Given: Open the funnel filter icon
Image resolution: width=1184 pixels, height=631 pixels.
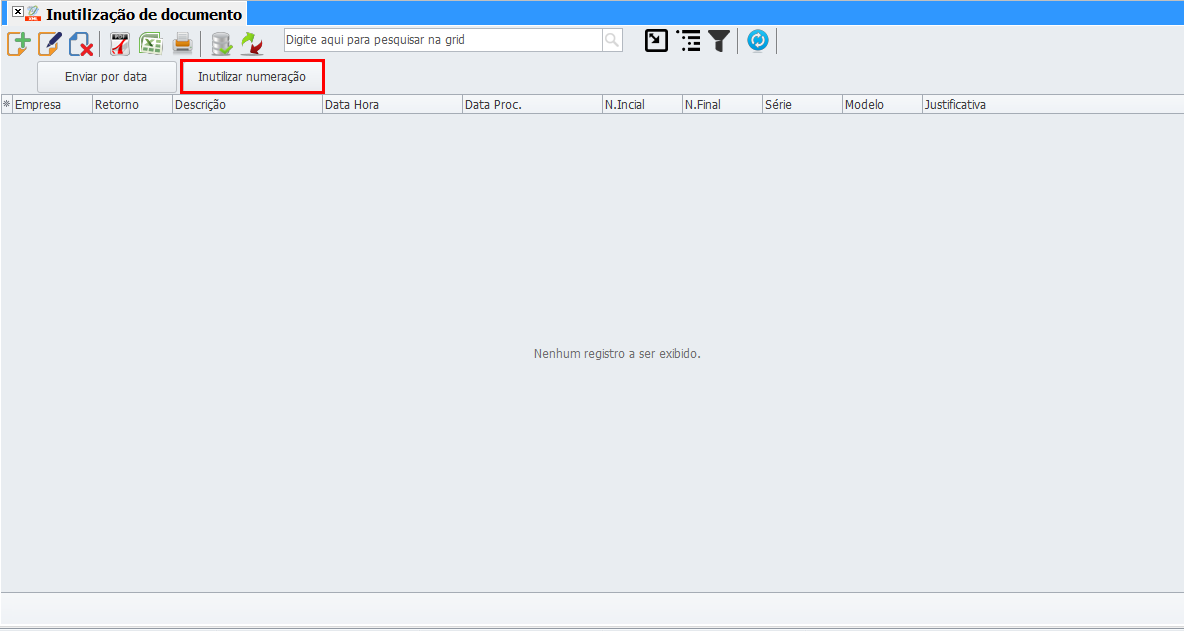Looking at the screenshot, I should [x=719, y=41].
